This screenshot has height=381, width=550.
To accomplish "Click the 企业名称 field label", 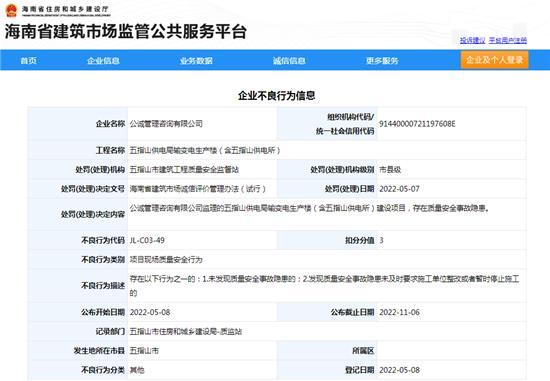I will pyautogui.click(x=110, y=123).
